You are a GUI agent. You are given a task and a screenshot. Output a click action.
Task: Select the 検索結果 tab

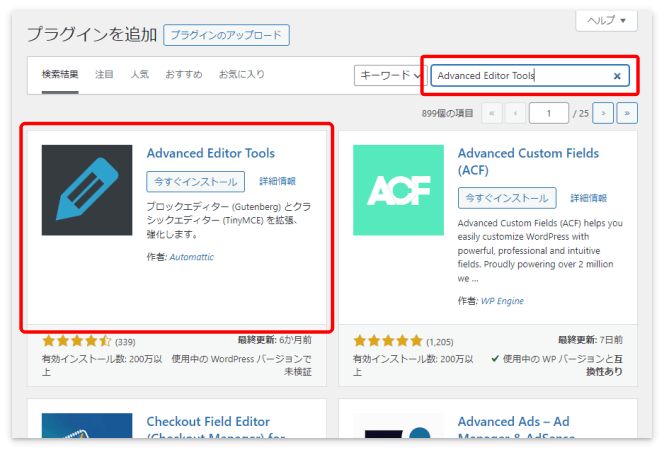tap(60, 75)
